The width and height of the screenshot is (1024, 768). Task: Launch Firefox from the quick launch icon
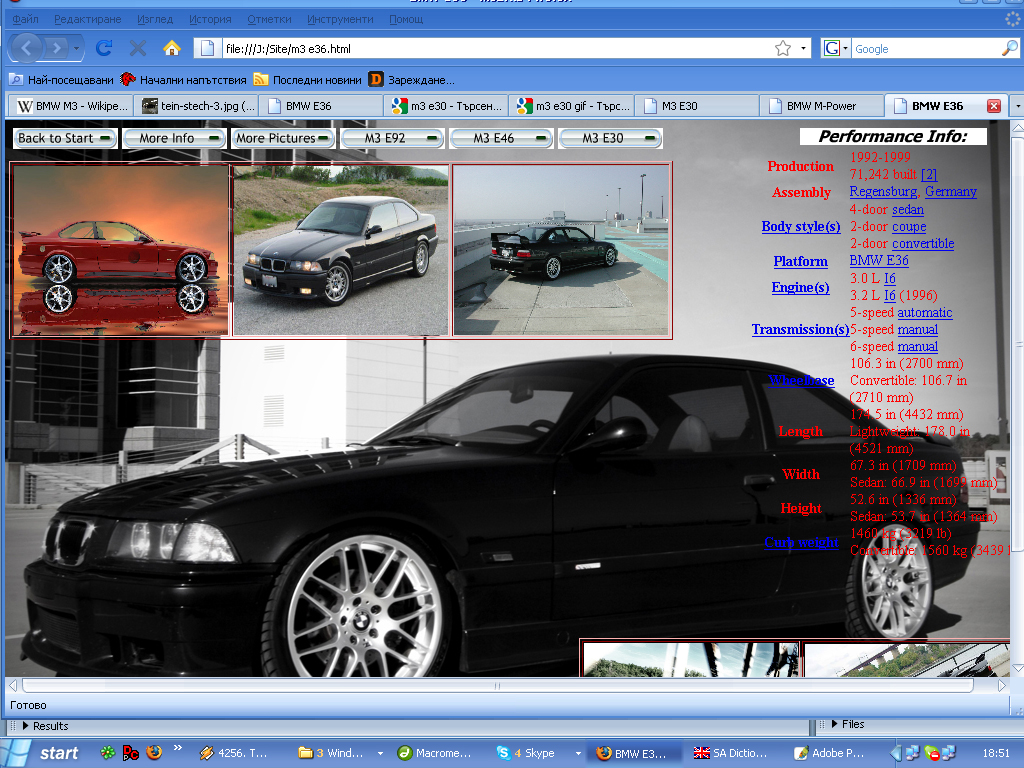tap(154, 752)
